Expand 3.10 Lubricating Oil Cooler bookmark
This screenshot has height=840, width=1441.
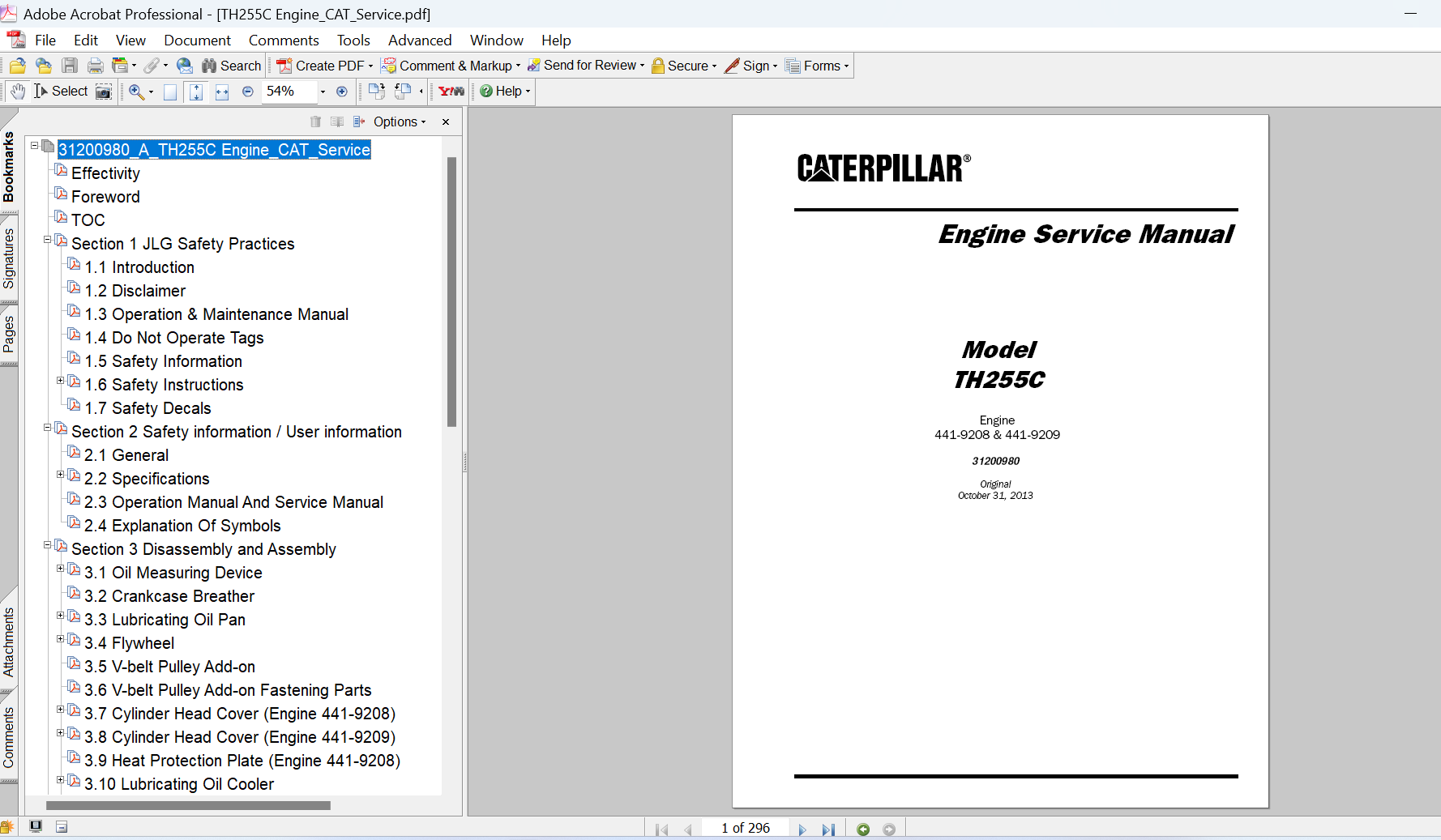point(60,780)
